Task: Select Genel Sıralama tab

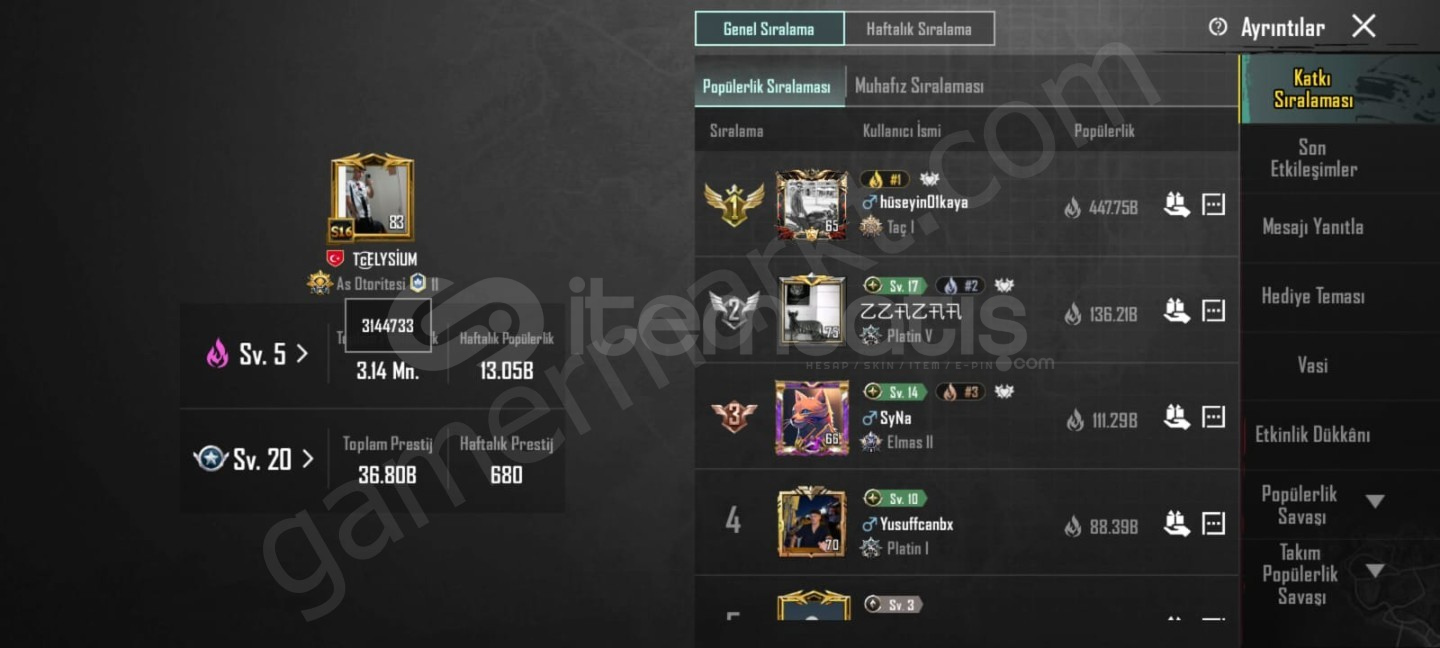Action: 769,29
